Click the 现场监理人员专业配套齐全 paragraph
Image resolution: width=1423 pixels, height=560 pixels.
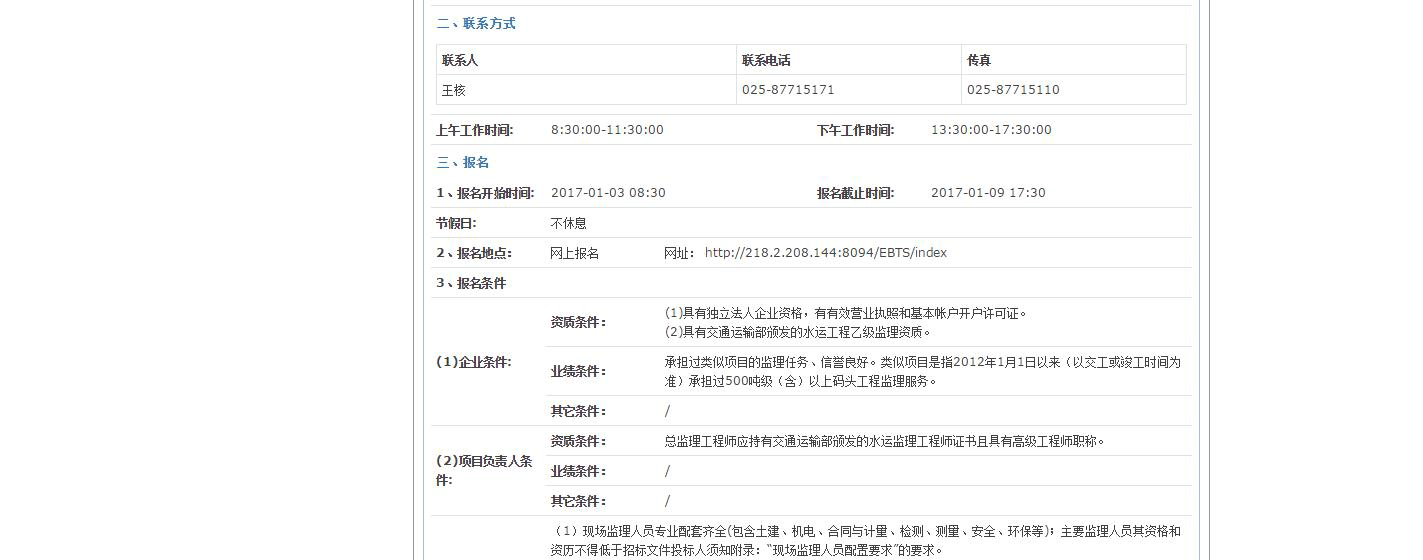[865, 540]
